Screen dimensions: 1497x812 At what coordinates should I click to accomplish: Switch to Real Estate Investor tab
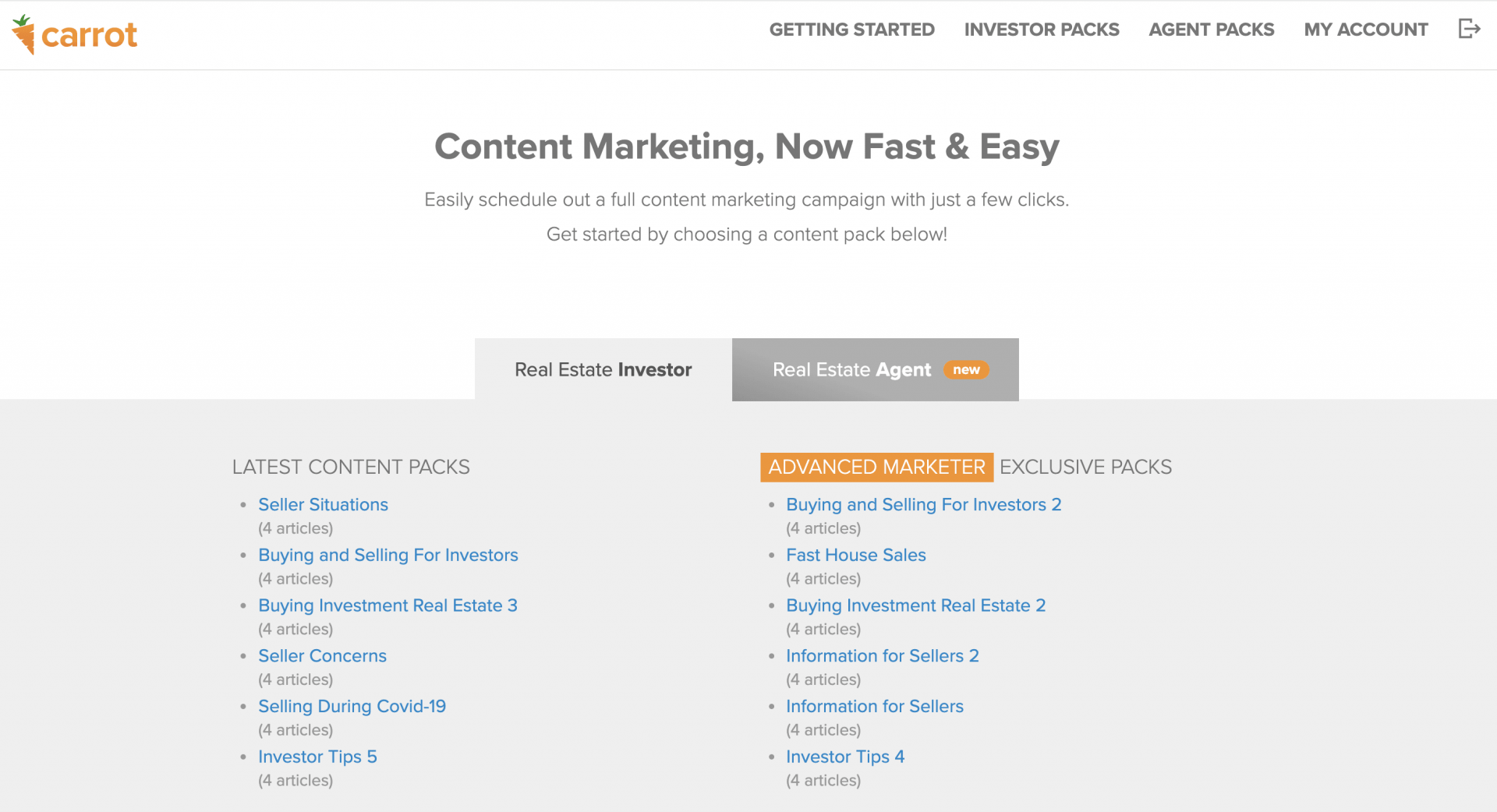[603, 370]
